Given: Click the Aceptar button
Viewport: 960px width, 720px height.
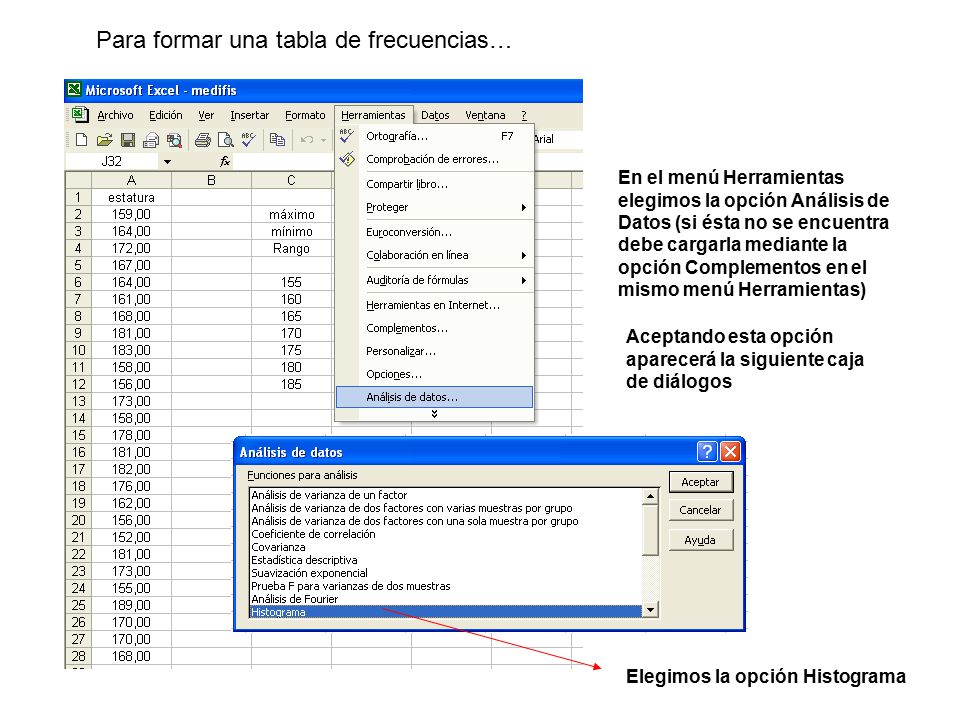Looking at the screenshot, I should point(700,482).
